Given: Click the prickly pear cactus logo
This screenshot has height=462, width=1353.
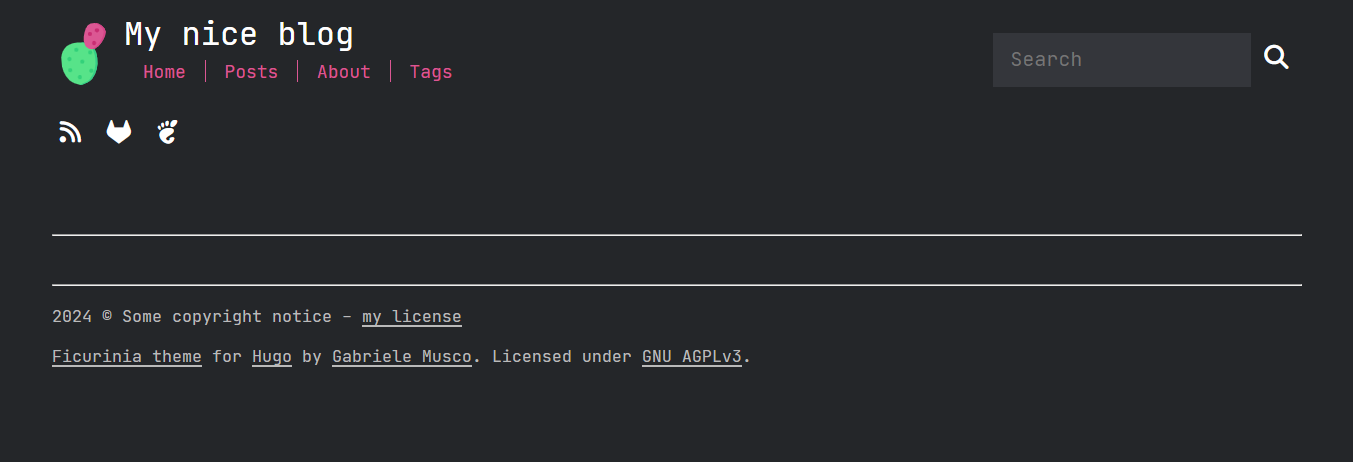Looking at the screenshot, I should (x=82, y=54).
